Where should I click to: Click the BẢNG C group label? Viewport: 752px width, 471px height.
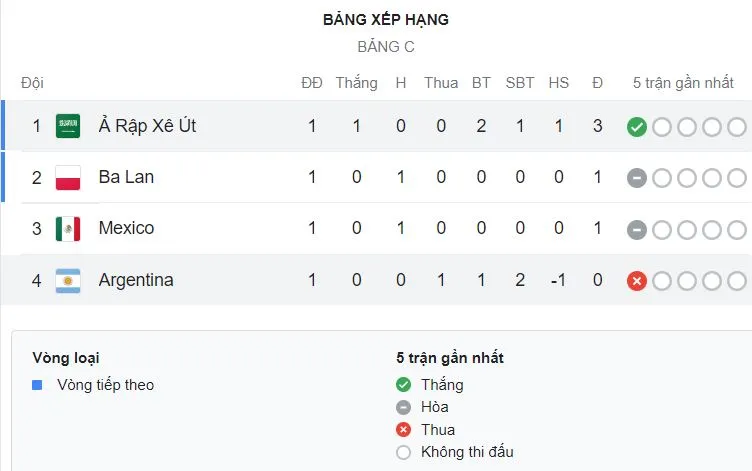(x=386, y=47)
